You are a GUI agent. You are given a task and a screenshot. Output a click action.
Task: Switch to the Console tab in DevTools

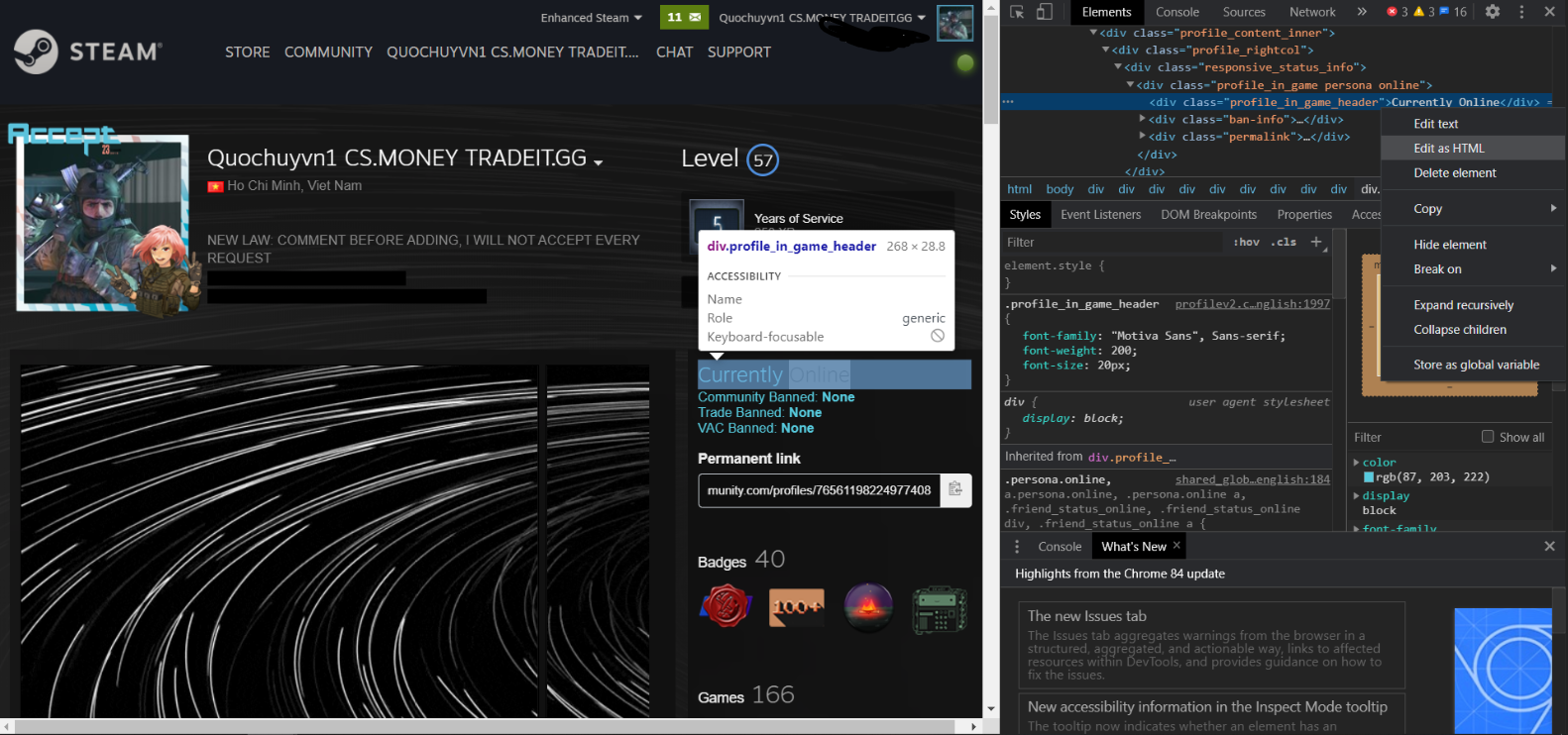tap(1177, 12)
